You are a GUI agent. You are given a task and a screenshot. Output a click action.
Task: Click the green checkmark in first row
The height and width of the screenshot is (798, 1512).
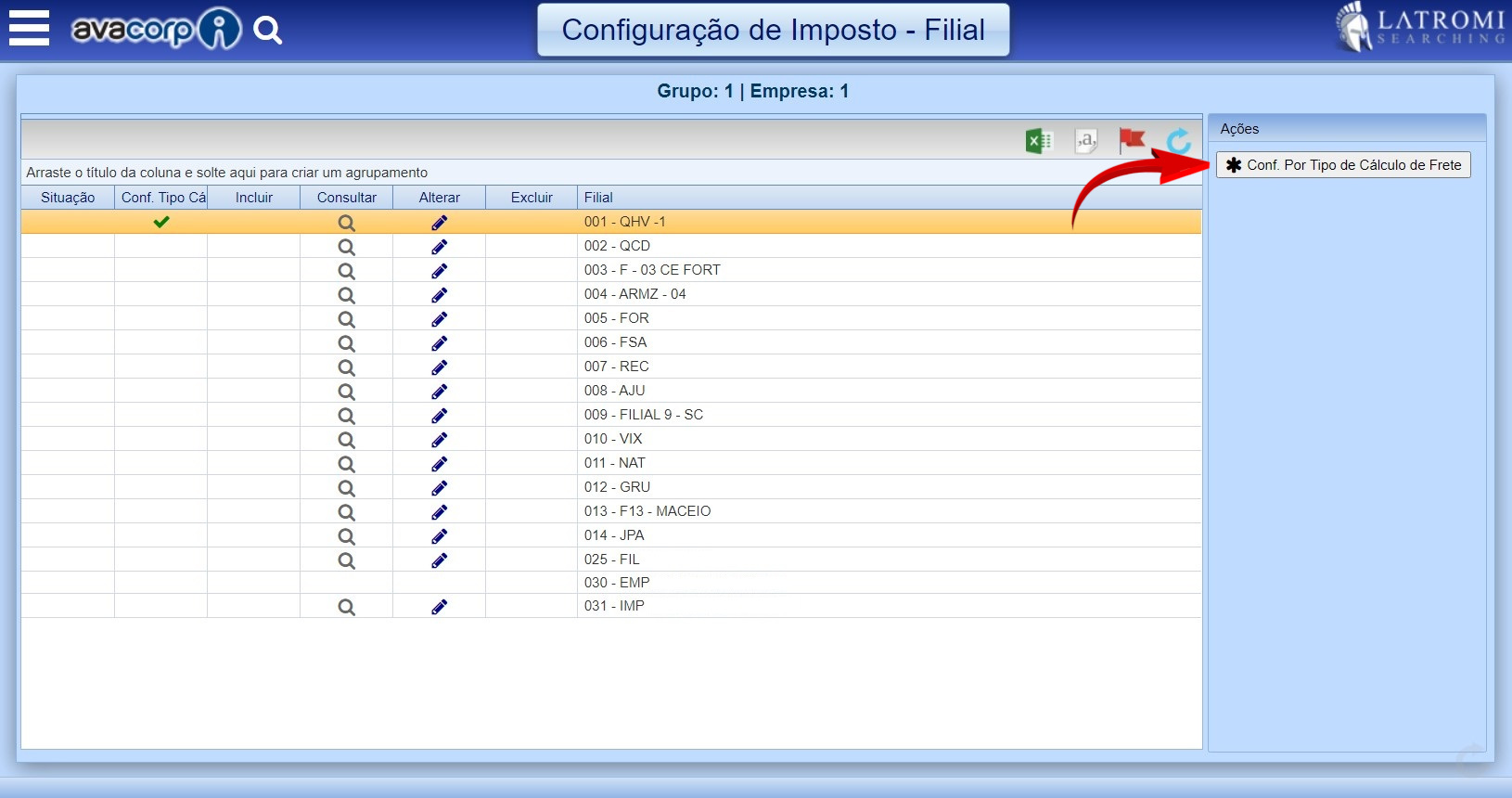click(161, 222)
